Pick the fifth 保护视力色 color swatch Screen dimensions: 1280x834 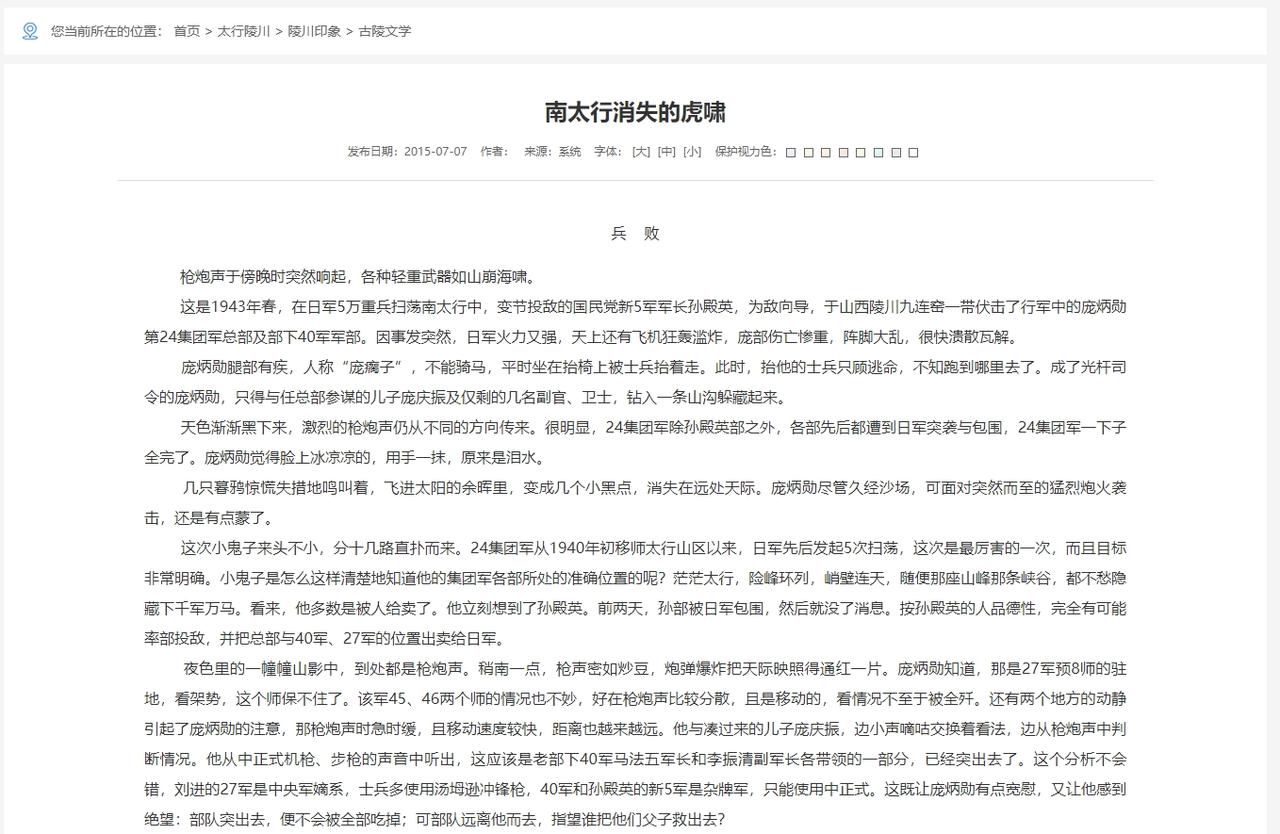click(x=861, y=153)
